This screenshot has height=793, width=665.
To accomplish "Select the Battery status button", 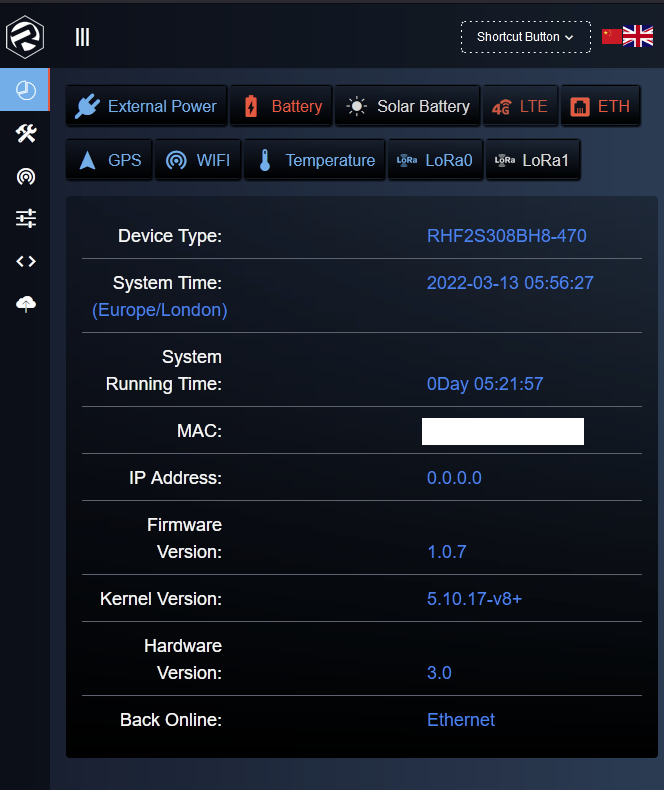I will pos(281,106).
